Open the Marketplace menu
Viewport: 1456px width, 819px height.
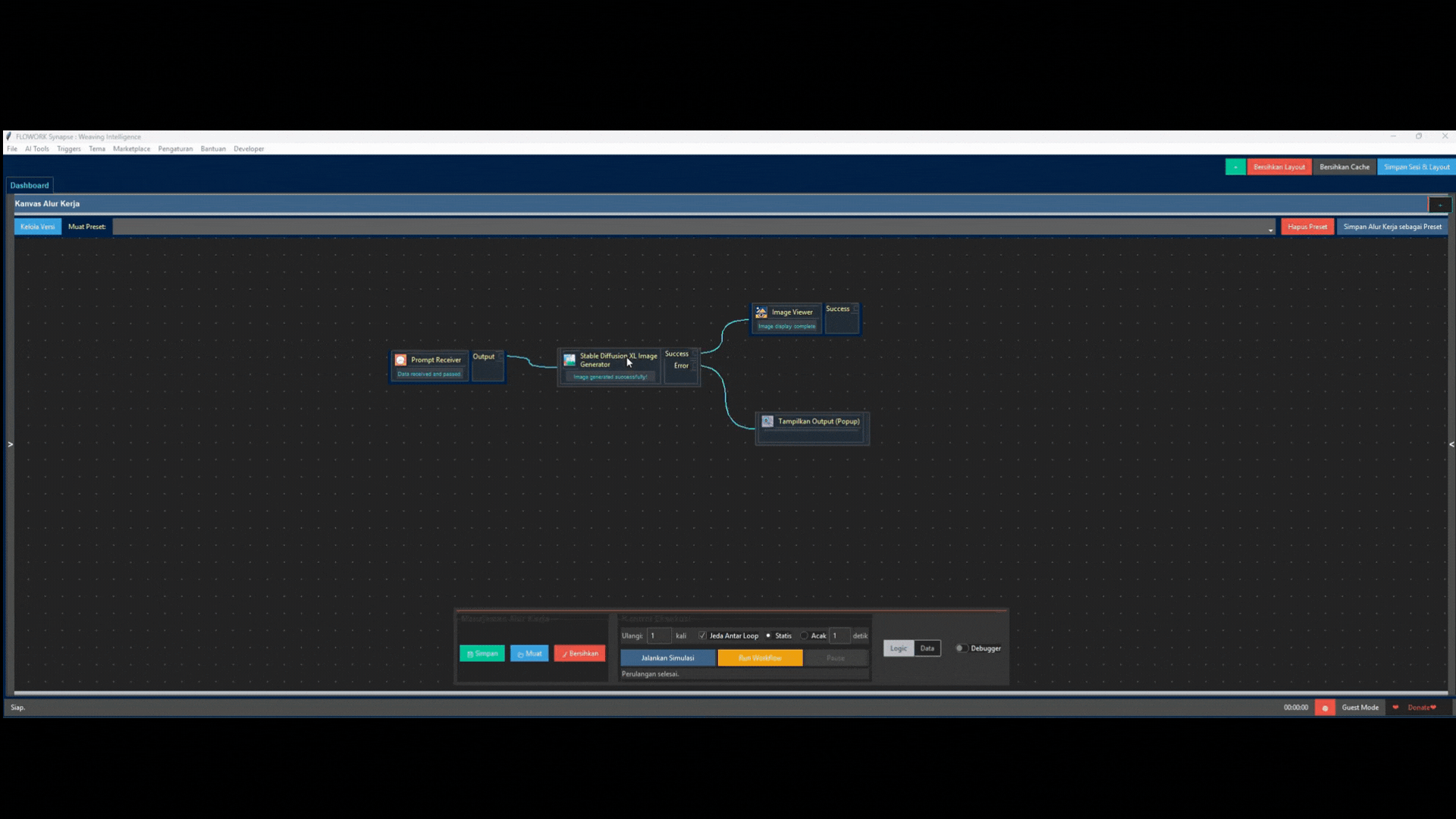[131, 149]
